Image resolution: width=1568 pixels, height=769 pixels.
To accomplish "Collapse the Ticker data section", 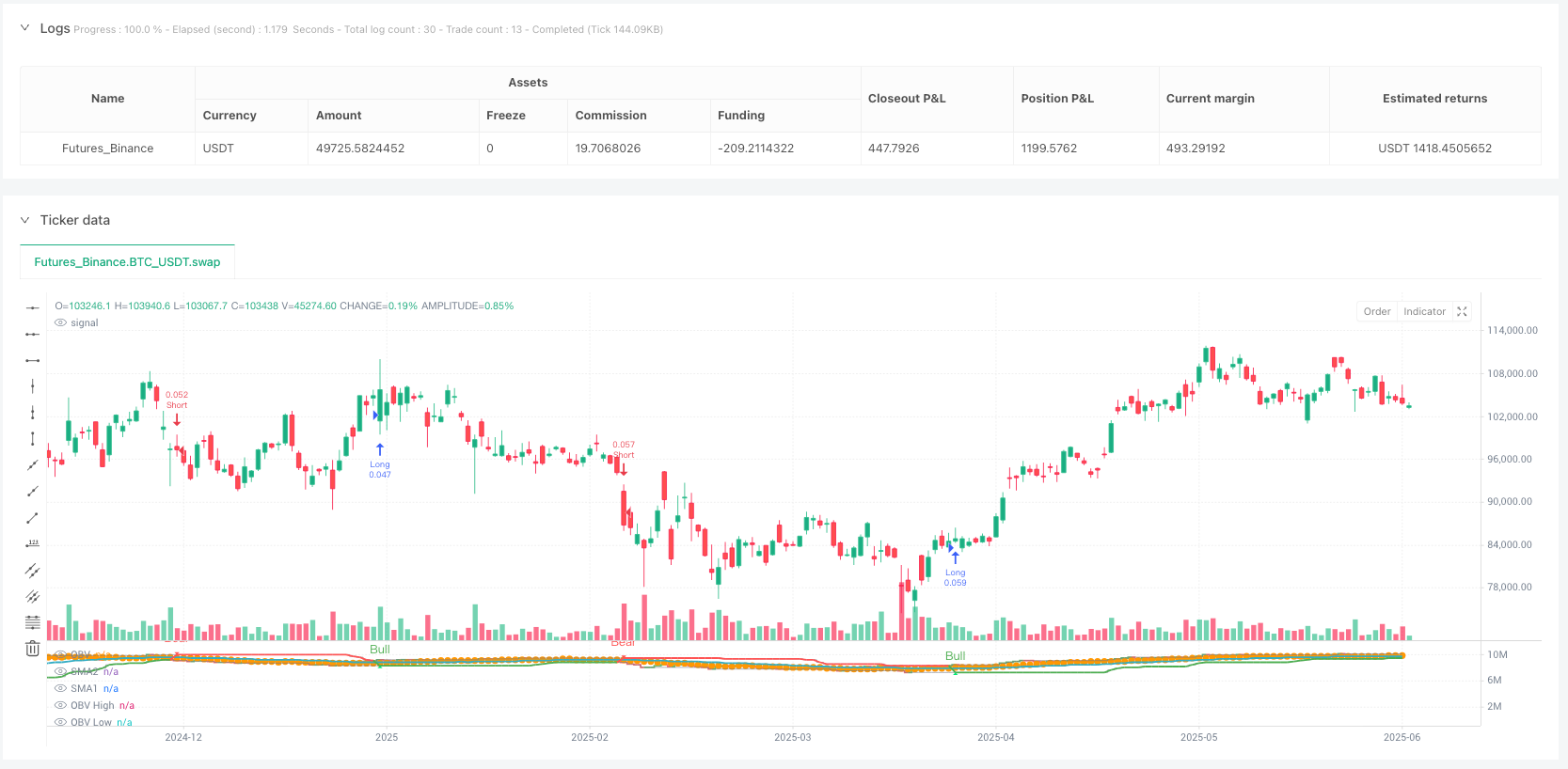I will [x=24, y=220].
